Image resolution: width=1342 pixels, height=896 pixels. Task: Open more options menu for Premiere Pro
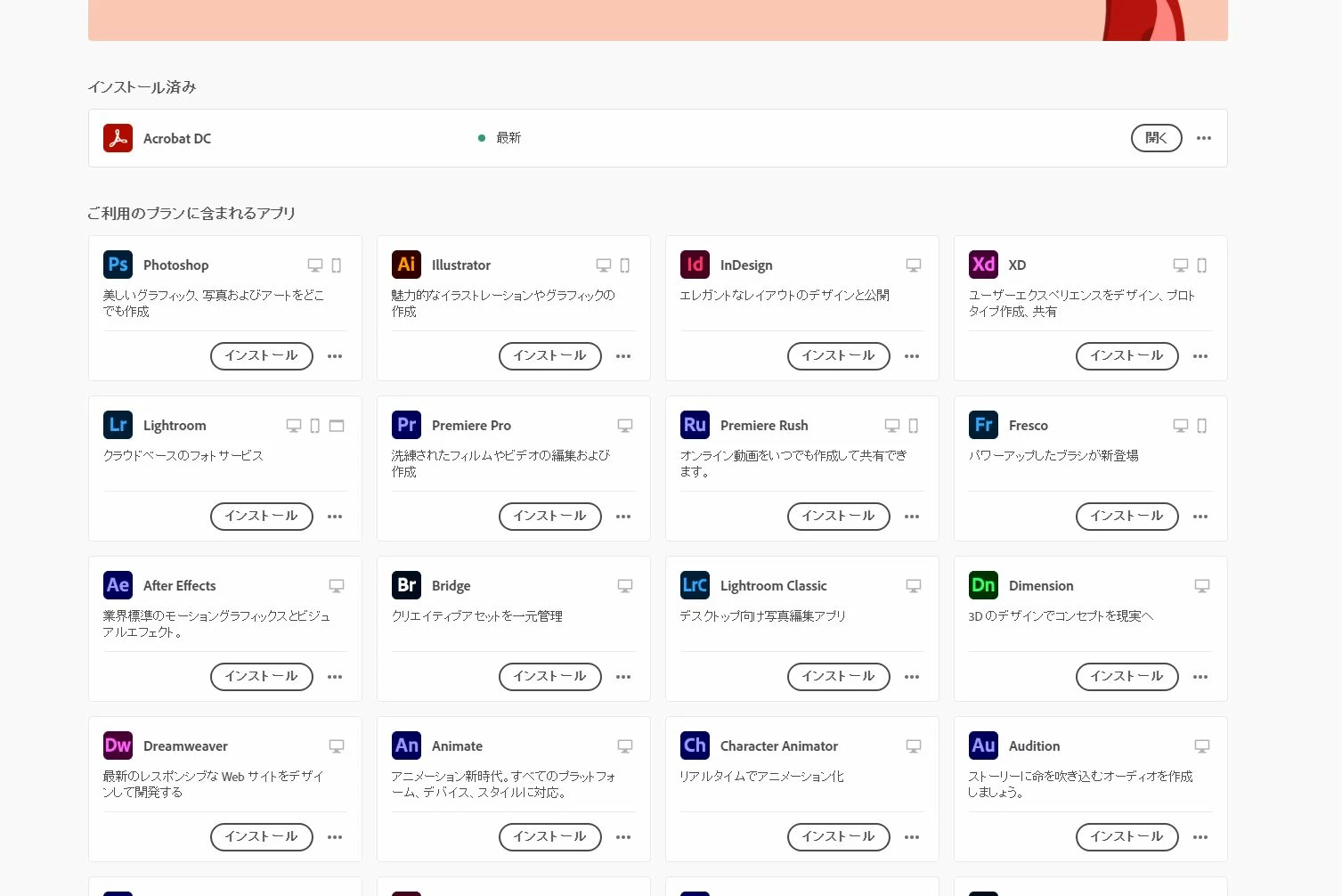point(623,517)
